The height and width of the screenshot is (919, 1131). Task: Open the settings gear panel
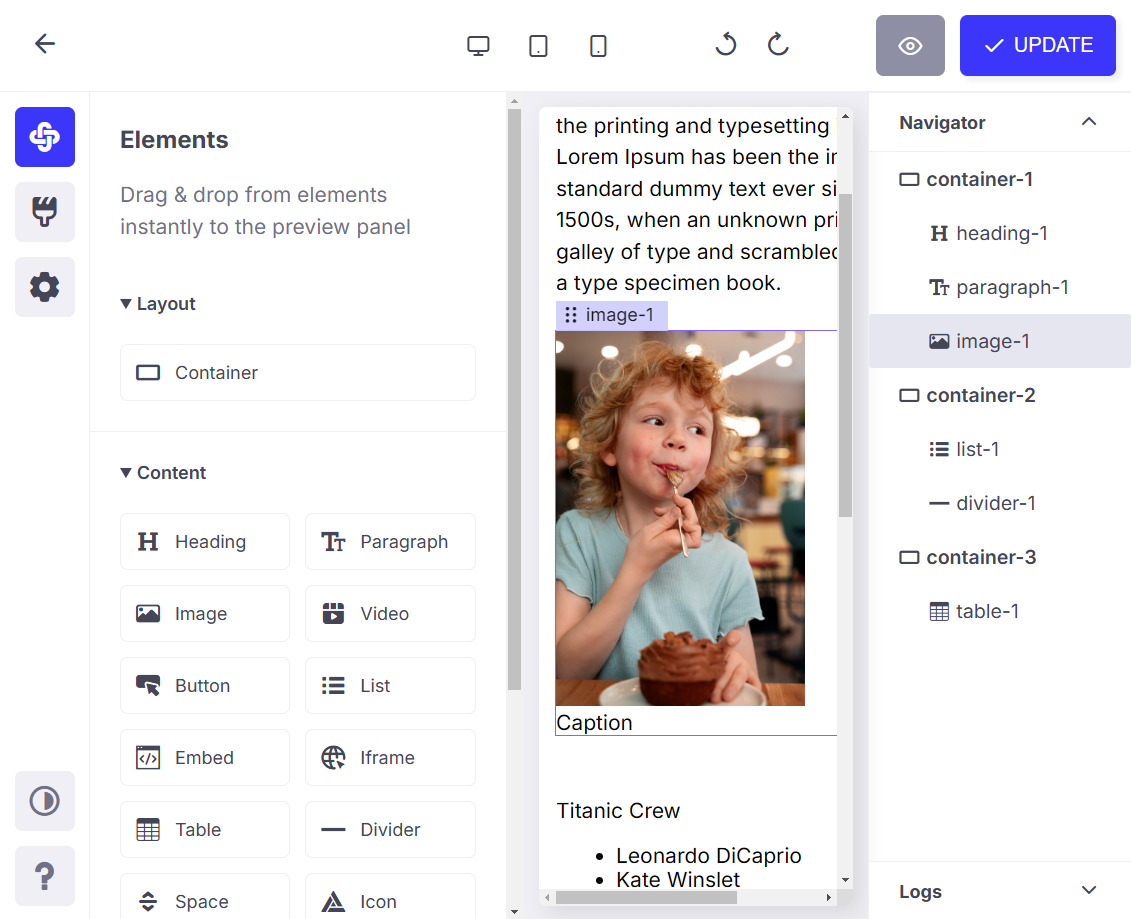pos(44,287)
